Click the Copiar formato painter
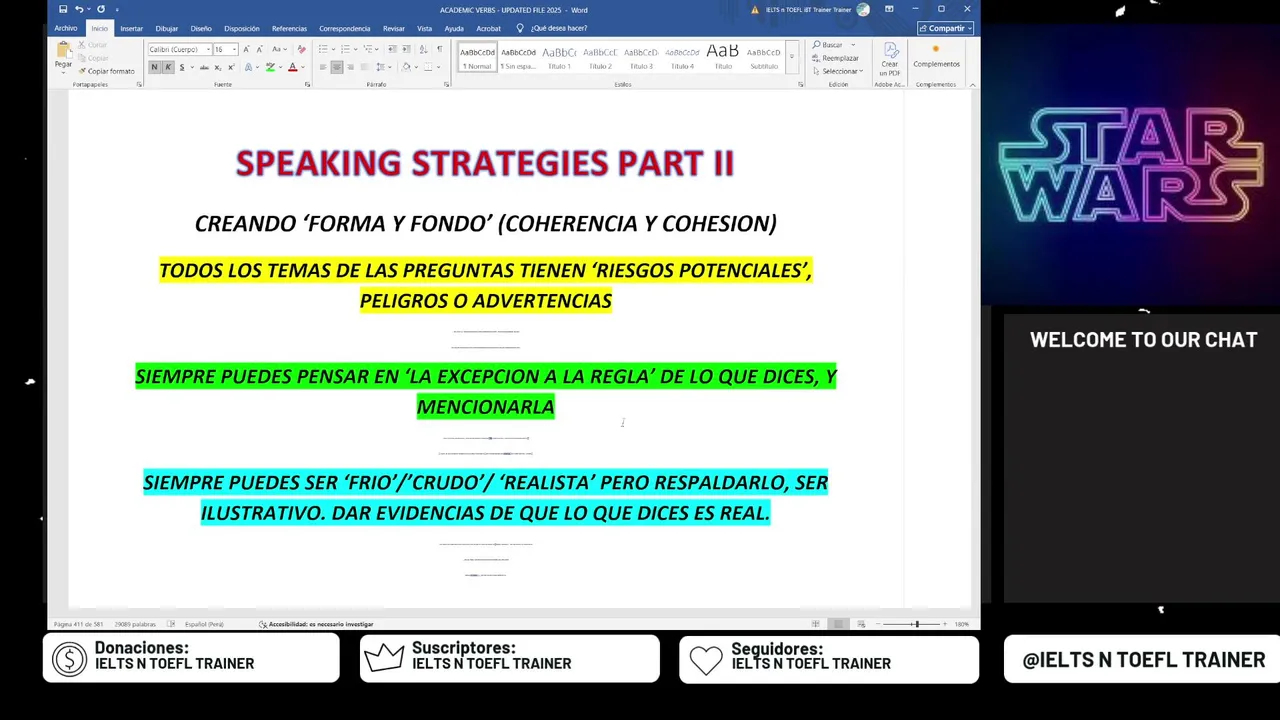Image resolution: width=1280 pixels, height=720 pixels. (x=106, y=71)
